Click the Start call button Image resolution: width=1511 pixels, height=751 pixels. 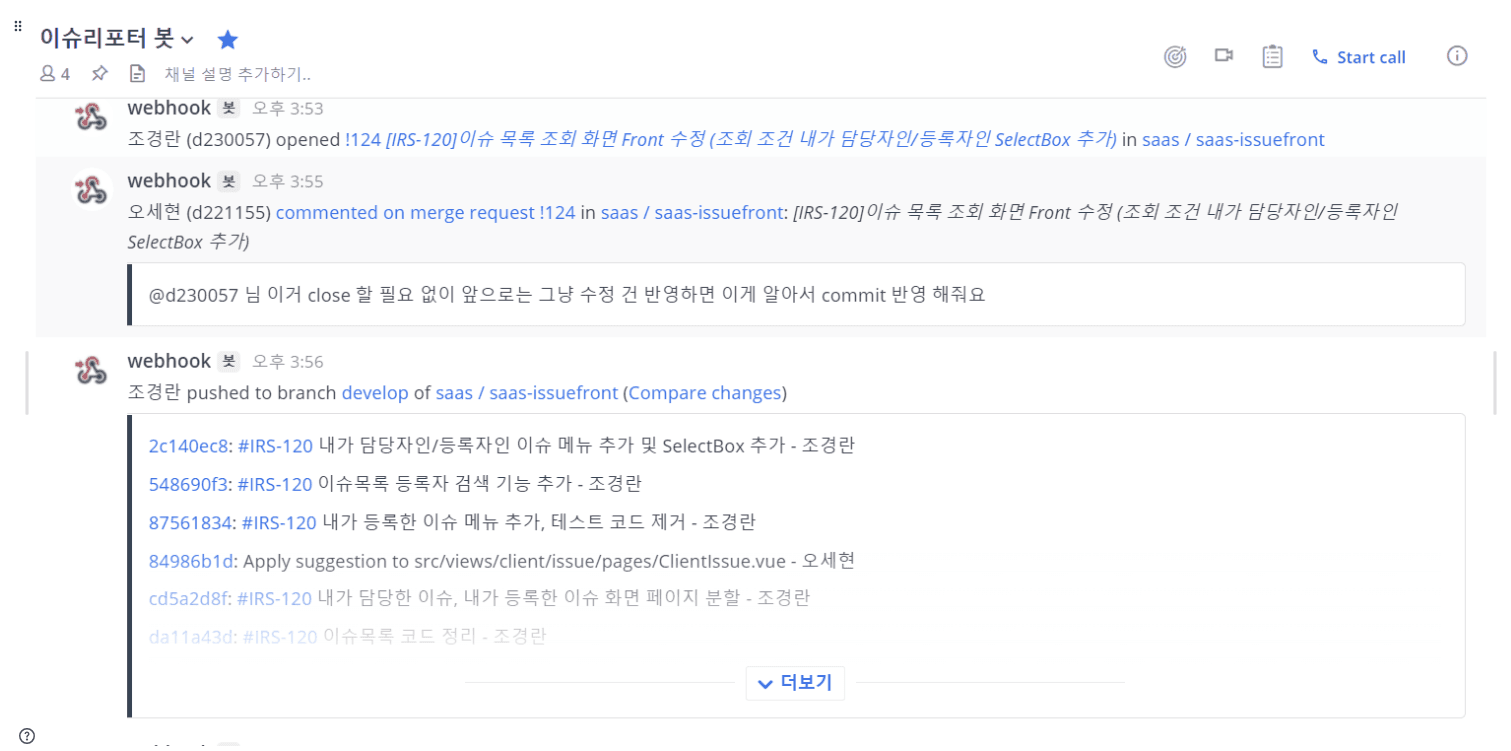(1359, 57)
